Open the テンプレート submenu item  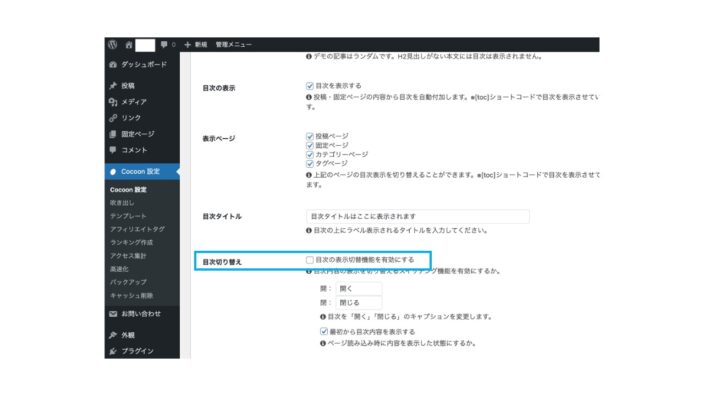[x=128, y=216]
